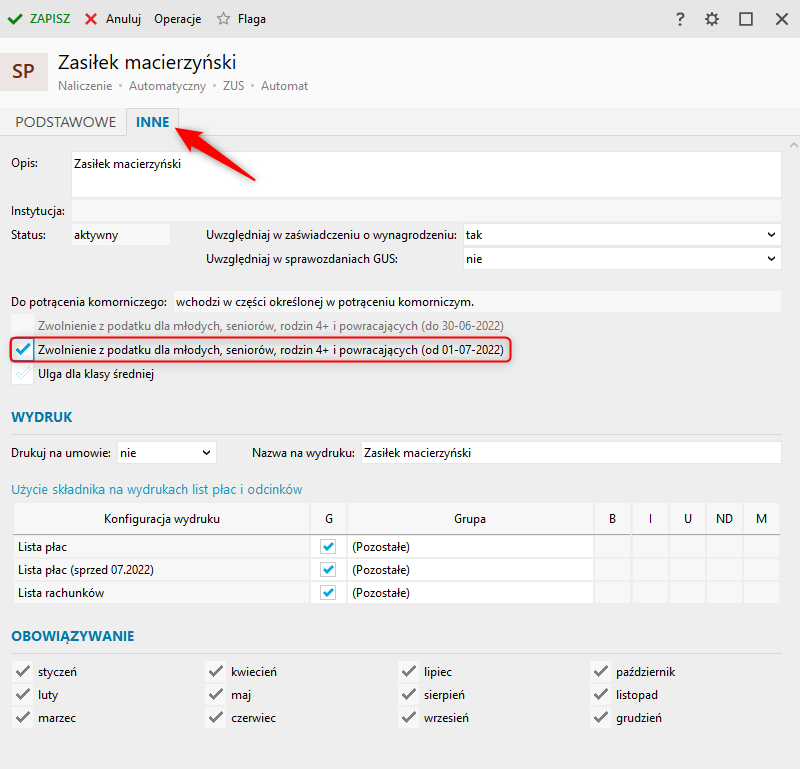Open Użycie składnika na wydrukach link
800x769 pixels.
[x=157, y=490]
